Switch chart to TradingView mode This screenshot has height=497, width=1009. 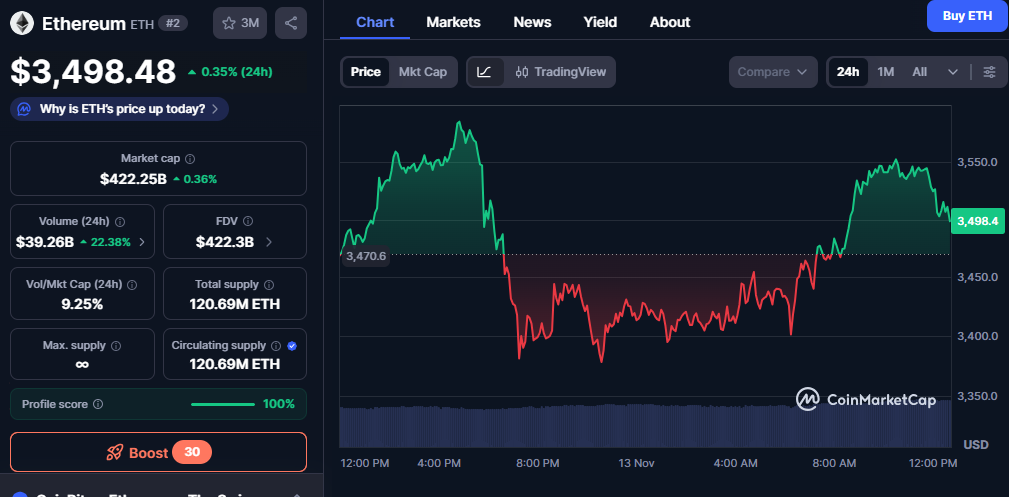click(x=560, y=72)
